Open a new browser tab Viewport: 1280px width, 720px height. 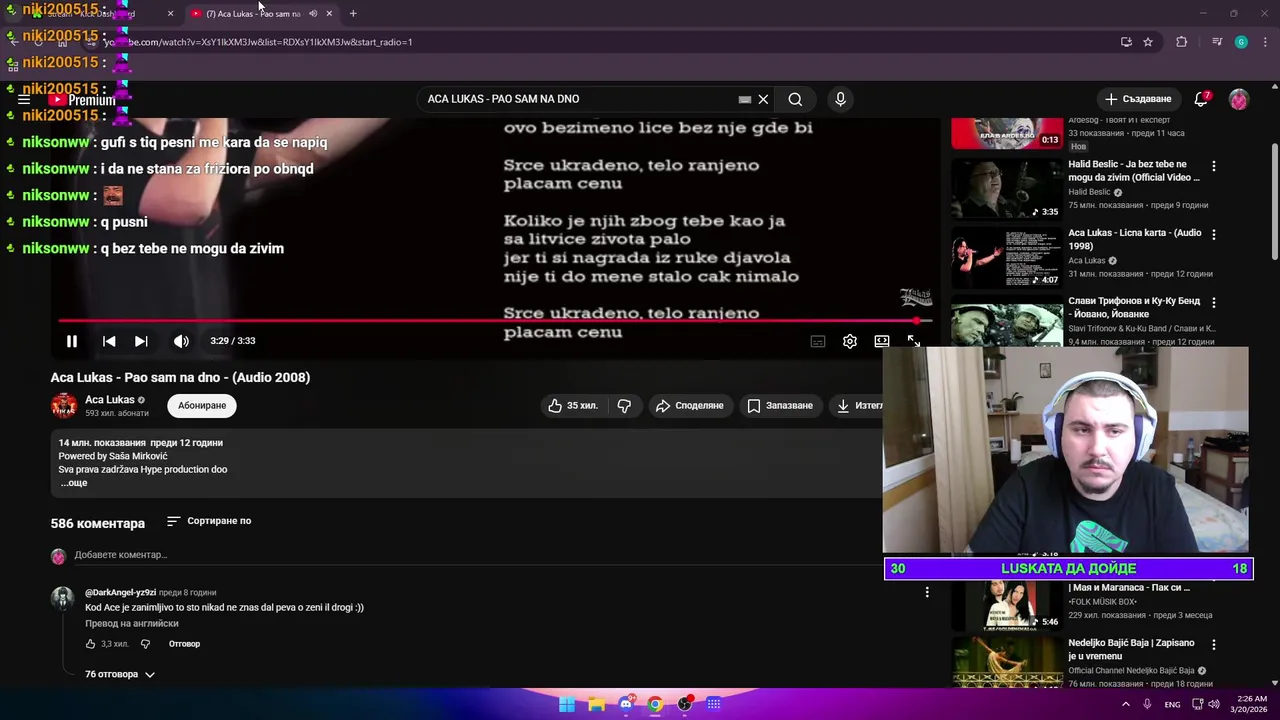353,14
